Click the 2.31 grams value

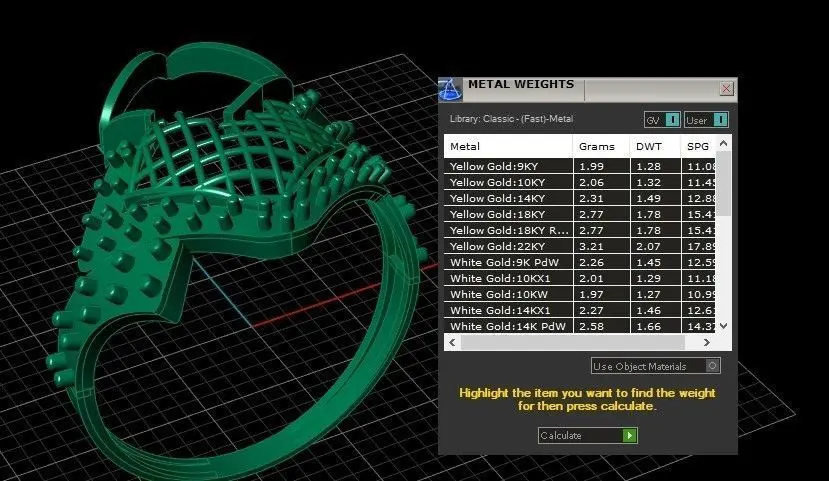click(591, 198)
